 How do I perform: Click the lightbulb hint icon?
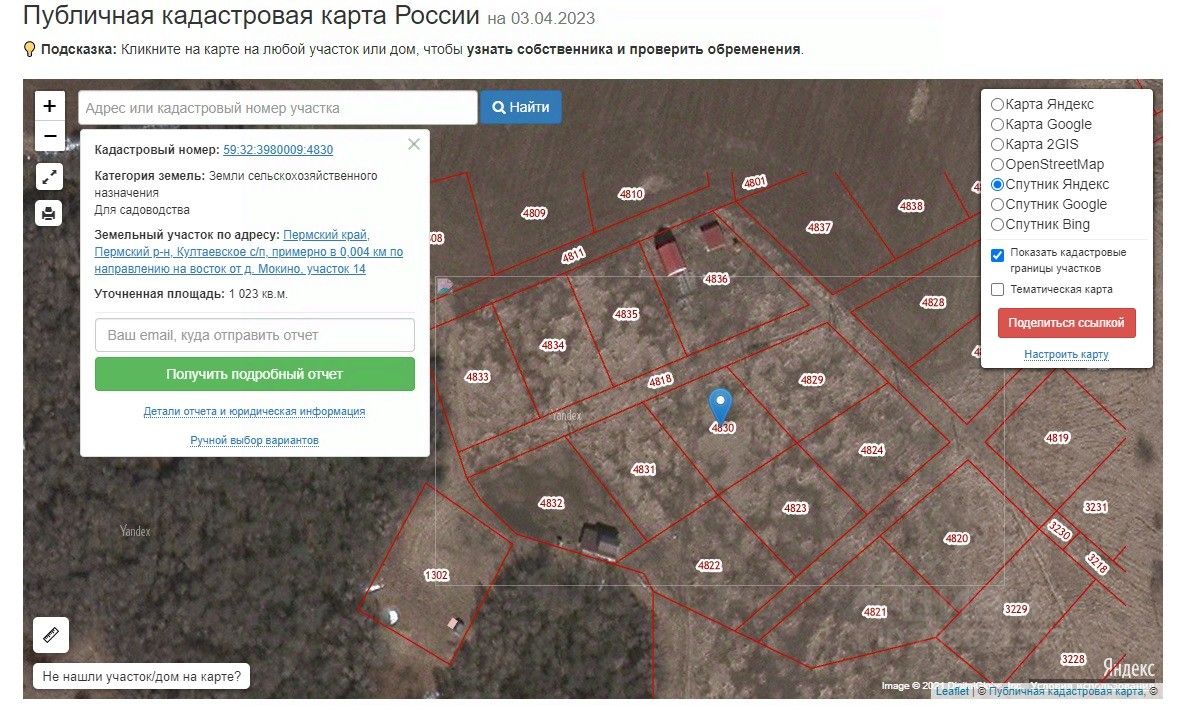29,50
